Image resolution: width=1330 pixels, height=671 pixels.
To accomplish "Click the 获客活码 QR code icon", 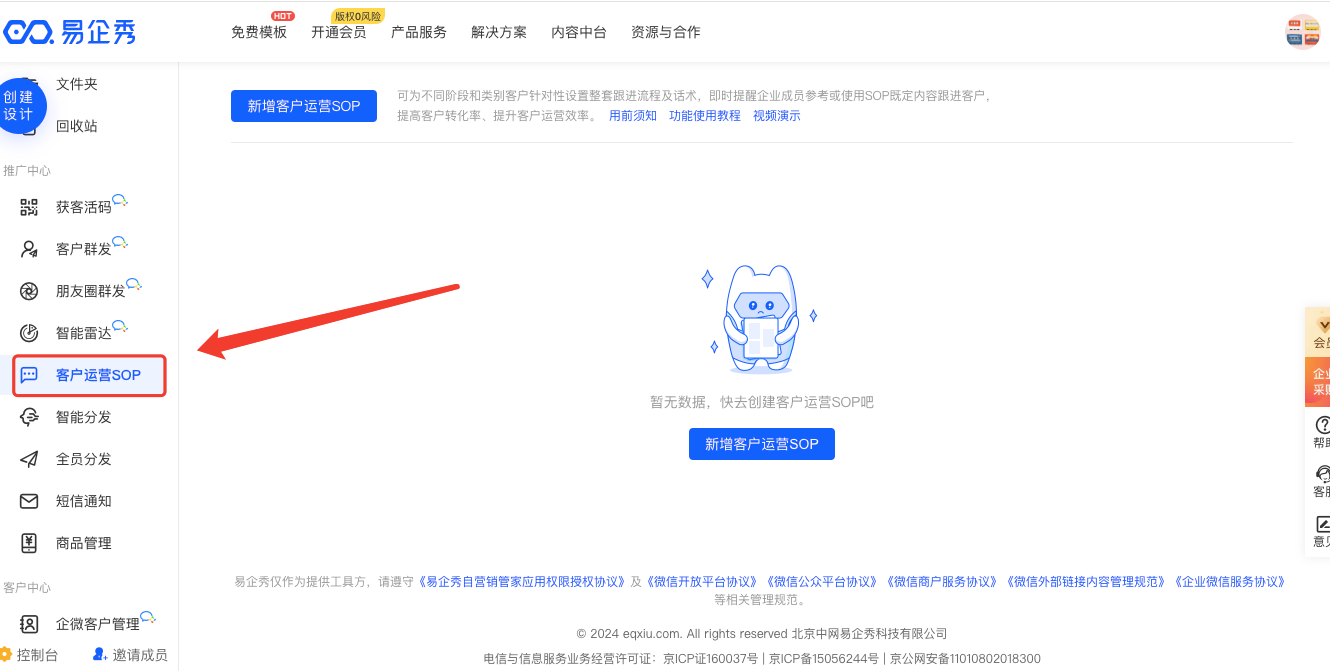I will [x=29, y=207].
